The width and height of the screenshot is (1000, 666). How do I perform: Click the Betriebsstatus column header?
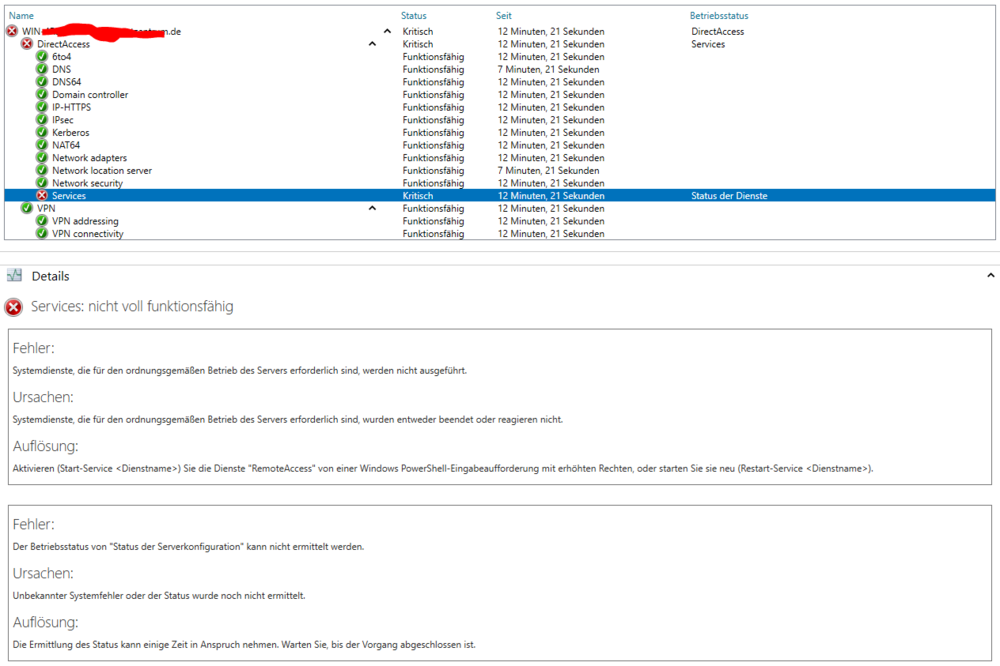[x=719, y=16]
